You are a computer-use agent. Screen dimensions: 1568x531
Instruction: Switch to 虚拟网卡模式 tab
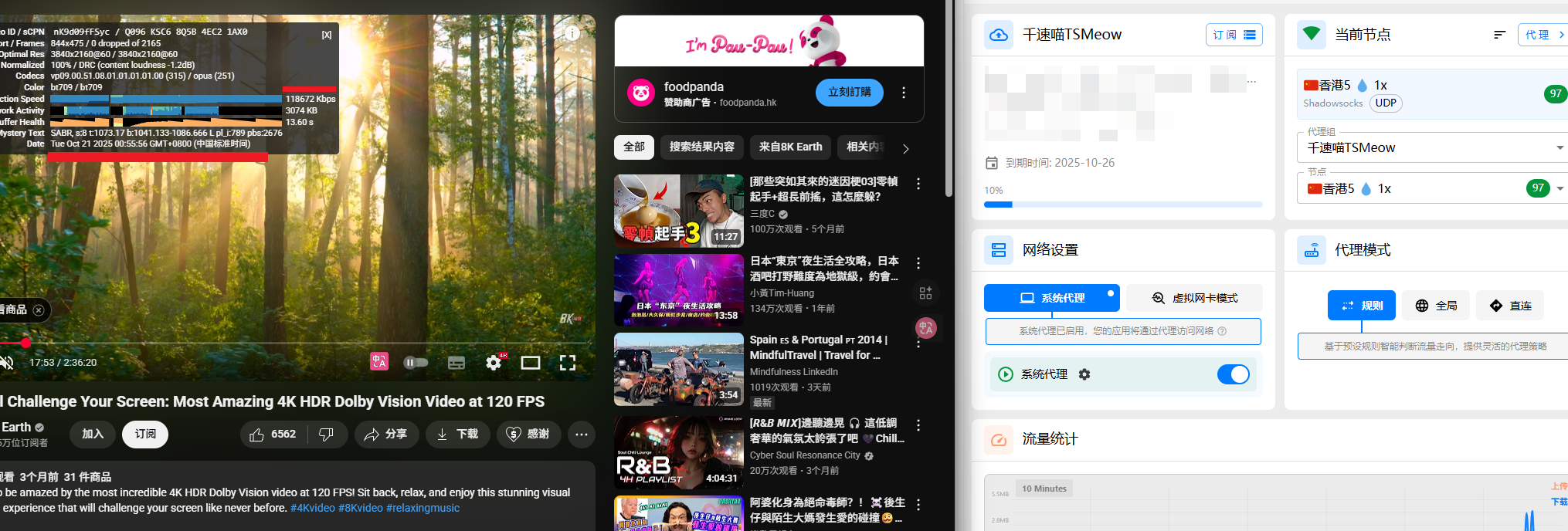[1194, 298]
